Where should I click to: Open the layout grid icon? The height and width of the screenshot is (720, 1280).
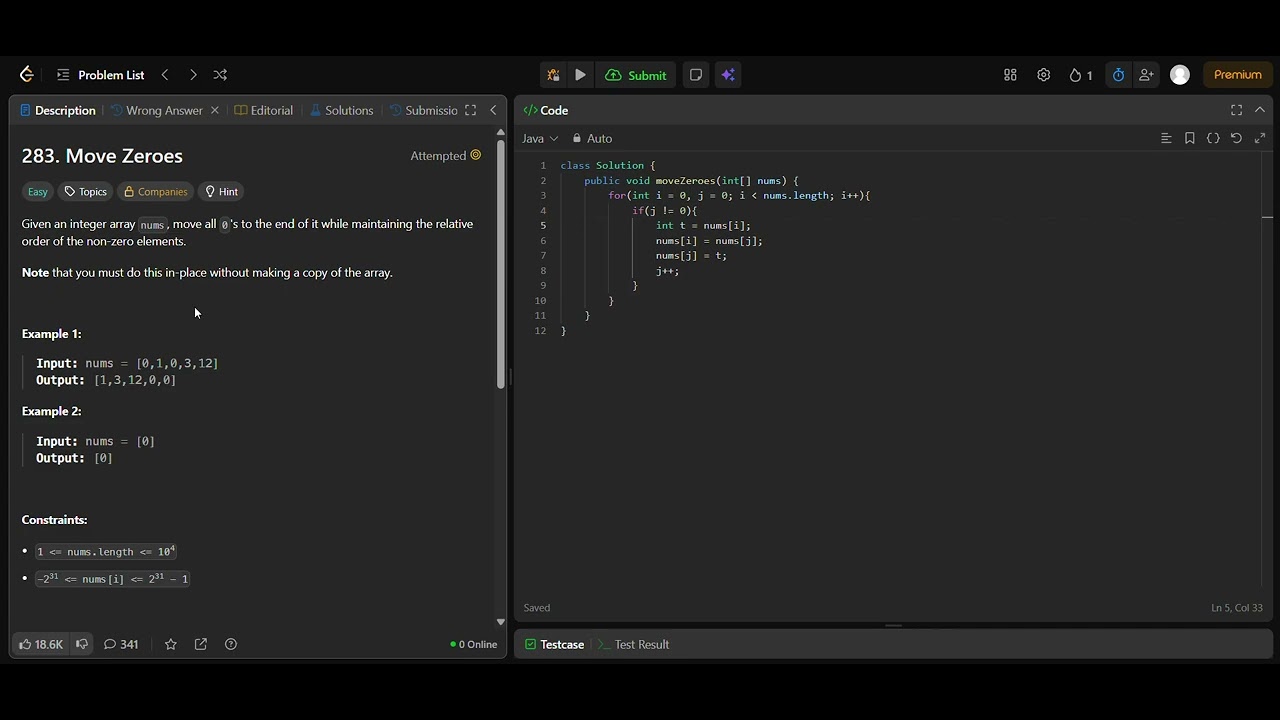[x=1010, y=75]
